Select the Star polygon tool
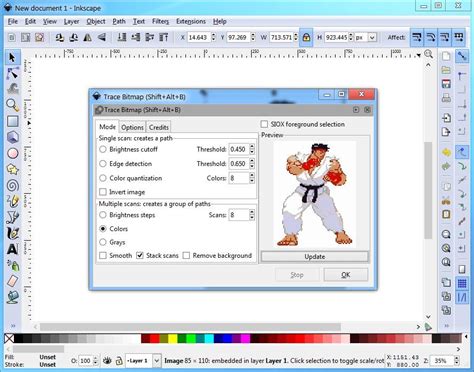Image resolution: width=474 pixels, height=372 pixels. click(12, 169)
